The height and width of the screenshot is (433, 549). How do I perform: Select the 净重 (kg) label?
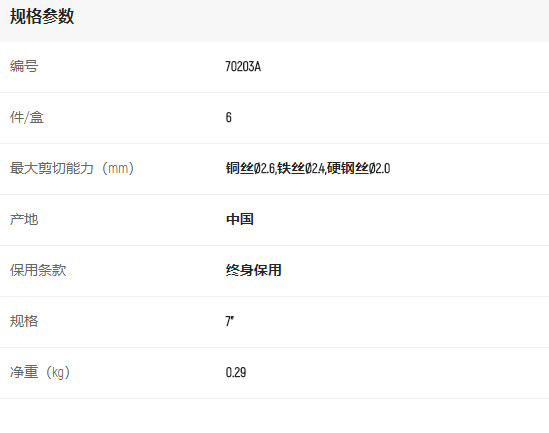pyautogui.click(x=40, y=372)
